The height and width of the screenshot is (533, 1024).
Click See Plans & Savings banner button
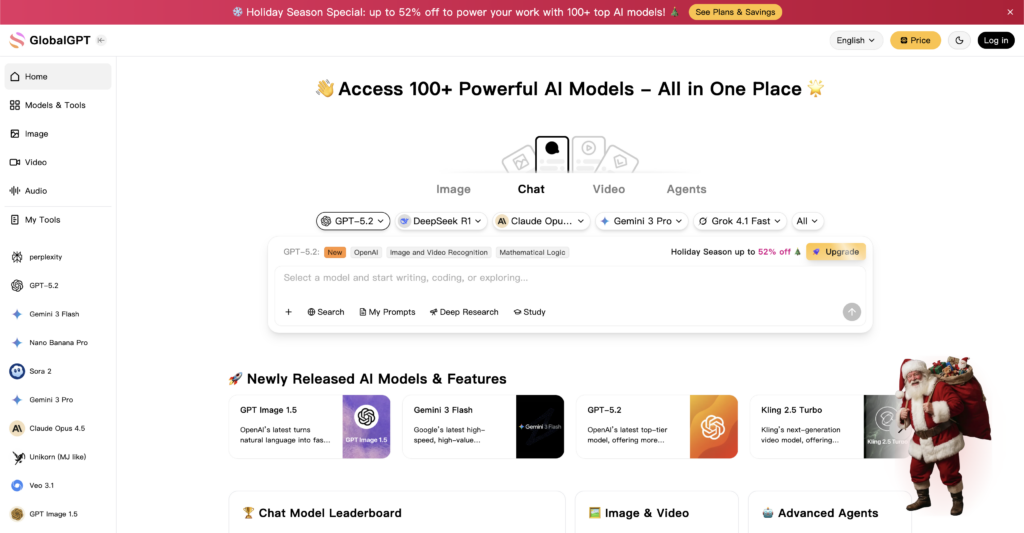(735, 12)
